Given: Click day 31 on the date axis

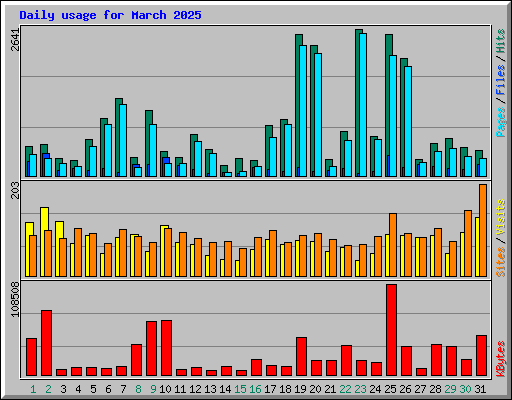Looking at the screenshot, I should point(480,389).
